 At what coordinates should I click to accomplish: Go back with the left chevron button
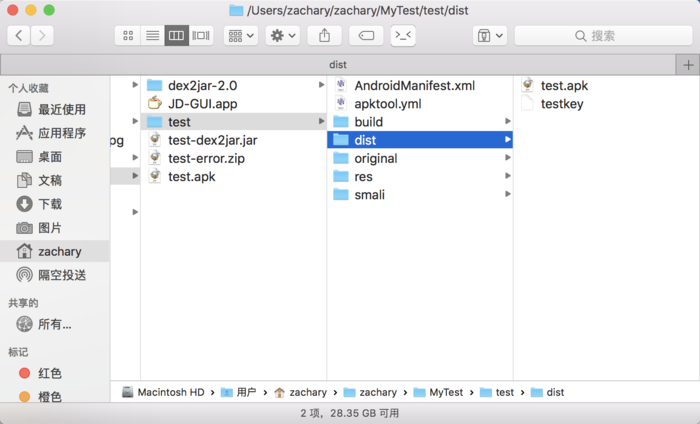(19, 35)
